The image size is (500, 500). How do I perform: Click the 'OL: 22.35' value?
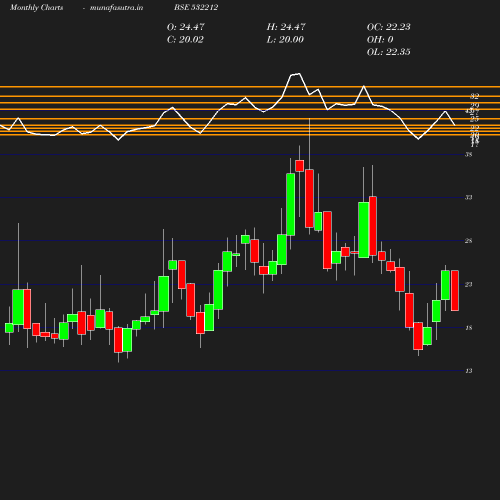pyautogui.click(x=389, y=52)
